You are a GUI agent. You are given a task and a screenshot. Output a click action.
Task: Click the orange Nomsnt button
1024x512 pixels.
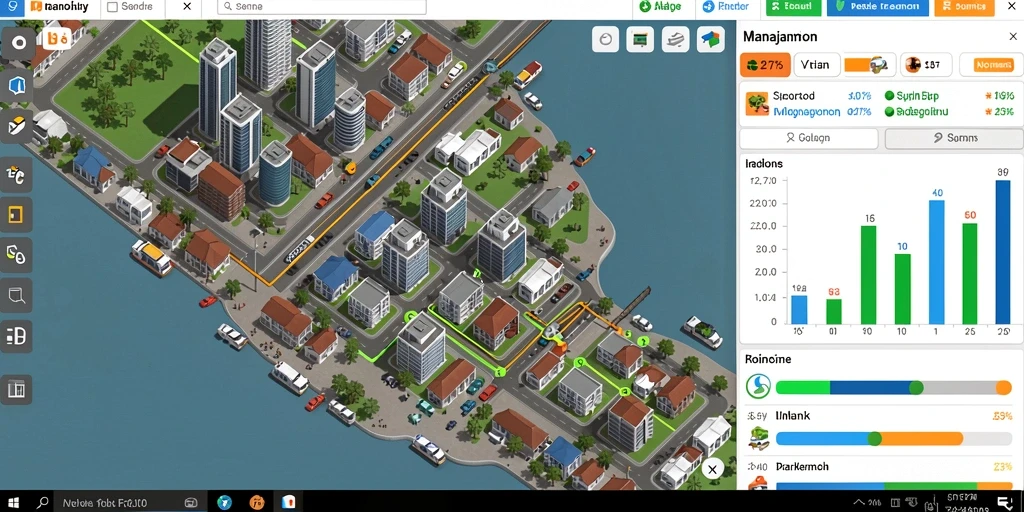(993, 65)
